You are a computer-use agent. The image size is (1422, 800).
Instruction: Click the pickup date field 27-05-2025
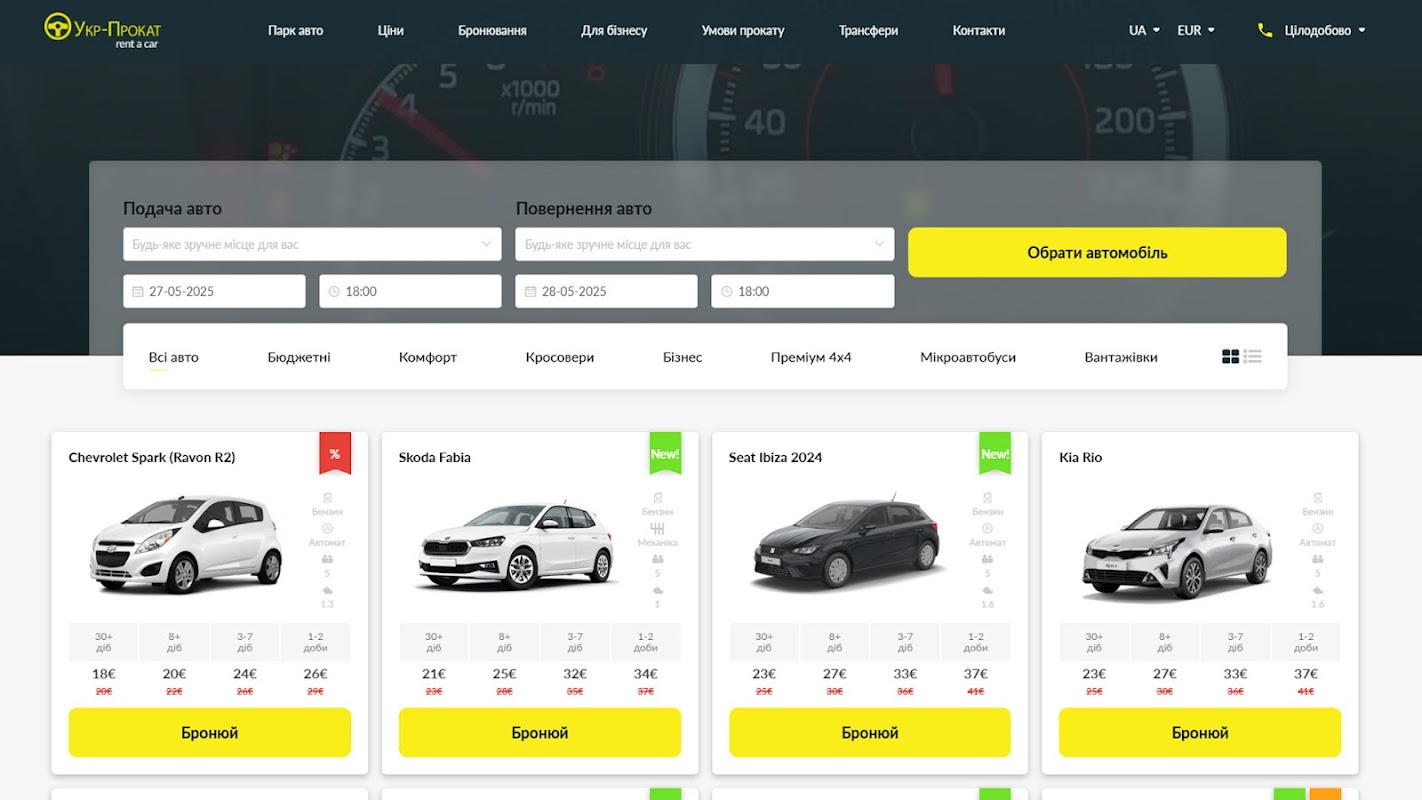click(214, 292)
